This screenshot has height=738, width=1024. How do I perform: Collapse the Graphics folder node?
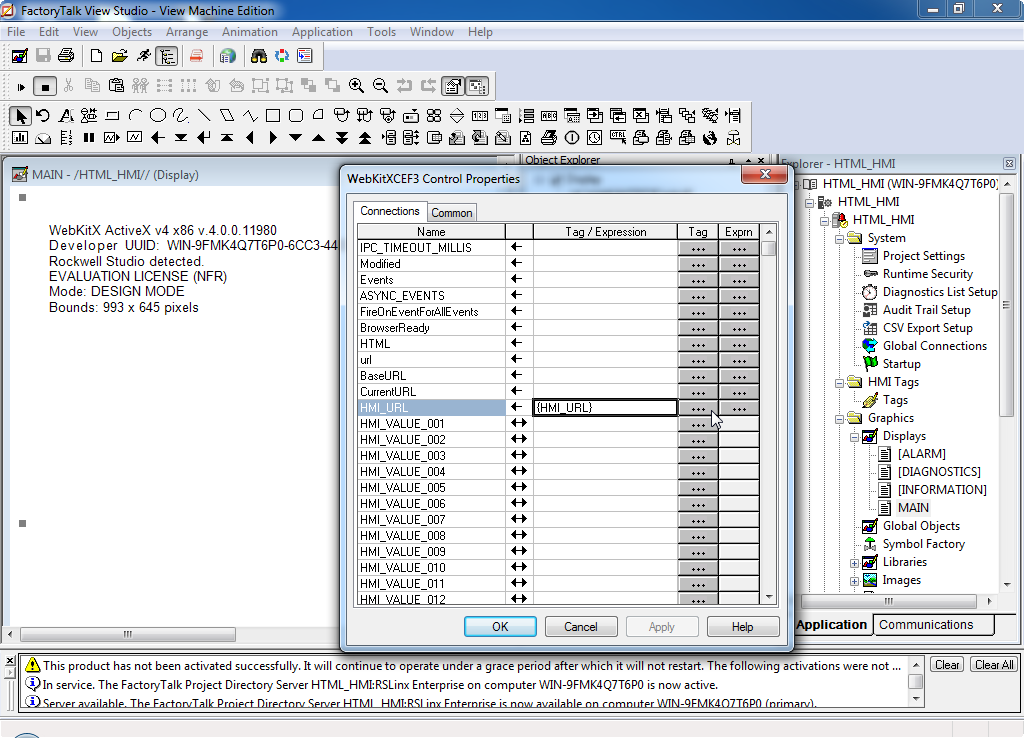click(840, 419)
